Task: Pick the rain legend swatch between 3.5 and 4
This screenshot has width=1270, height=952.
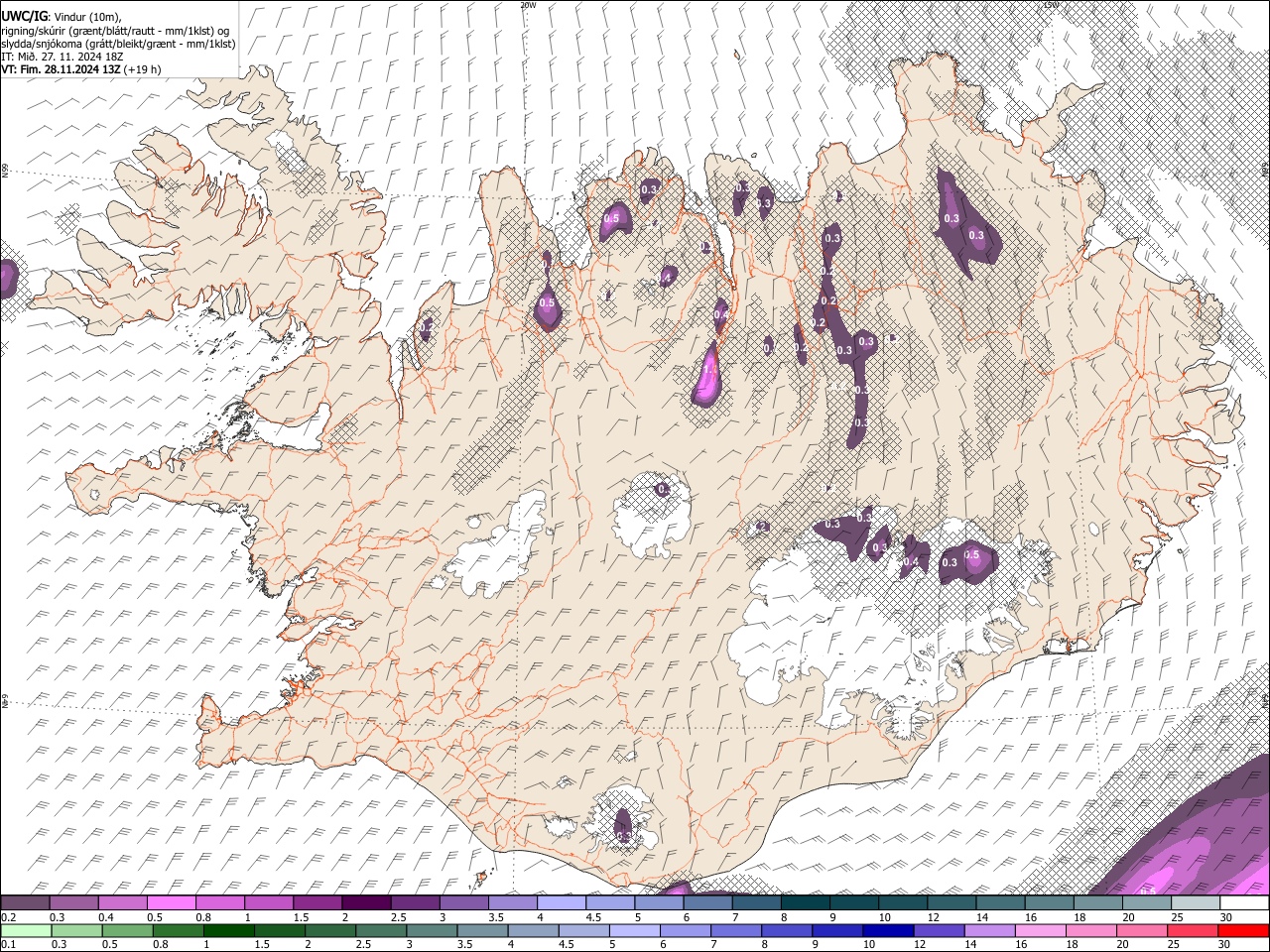Action: tap(483, 931)
